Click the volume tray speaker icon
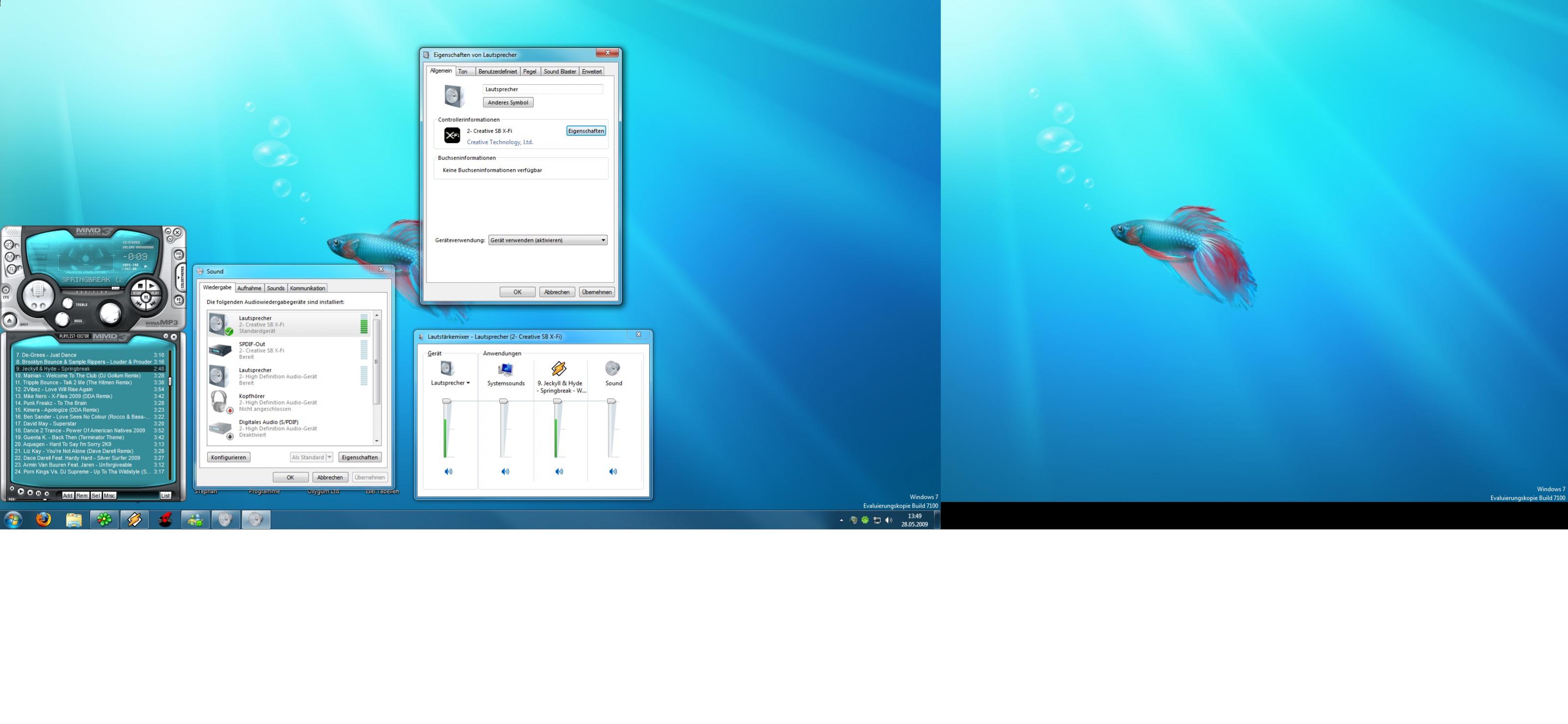Viewport: 1568px width, 724px height. (889, 520)
